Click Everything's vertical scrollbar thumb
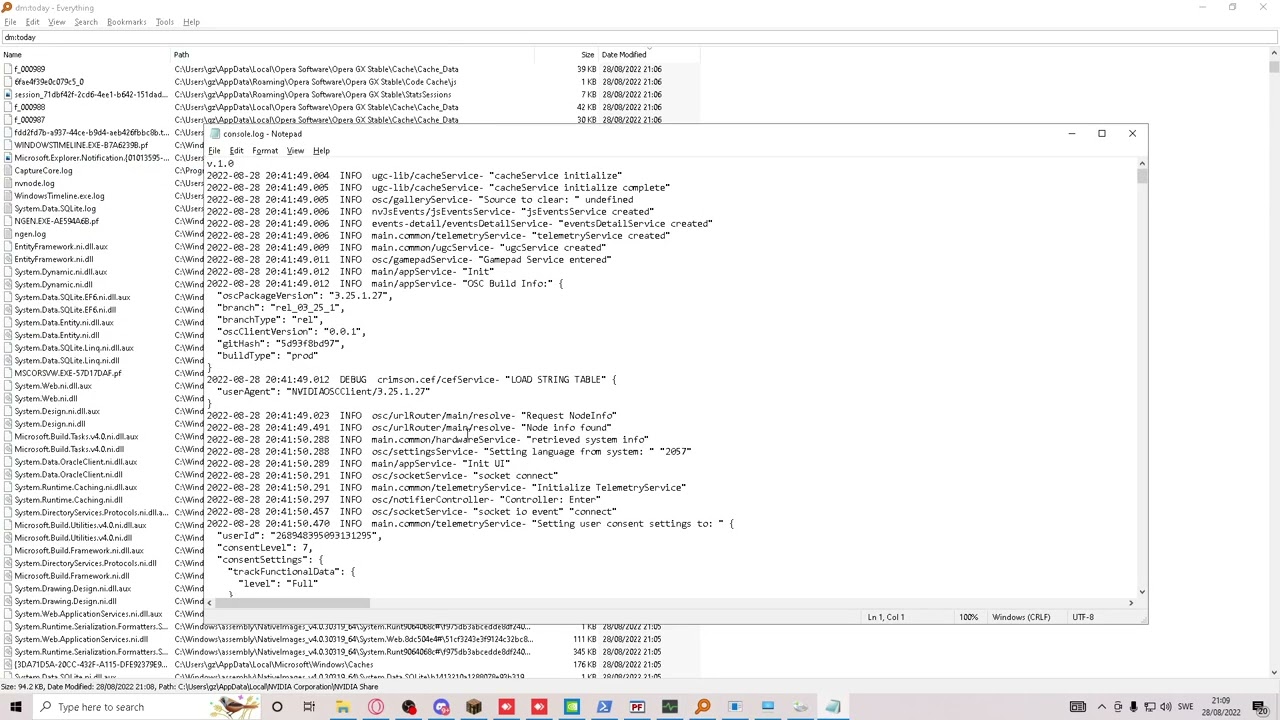This screenshot has height=720, width=1280. pyautogui.click(x=1274, y=67)
